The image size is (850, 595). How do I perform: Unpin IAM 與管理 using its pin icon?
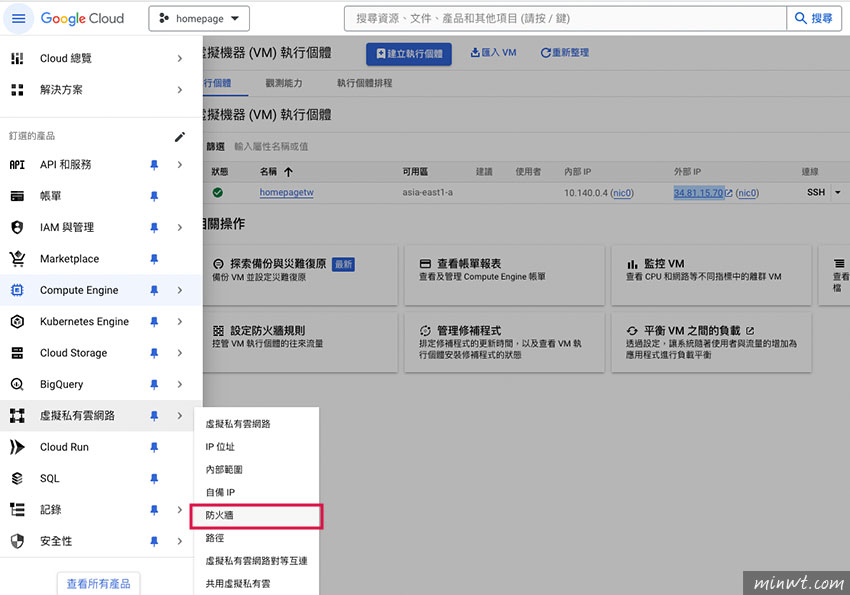[154, 228]
